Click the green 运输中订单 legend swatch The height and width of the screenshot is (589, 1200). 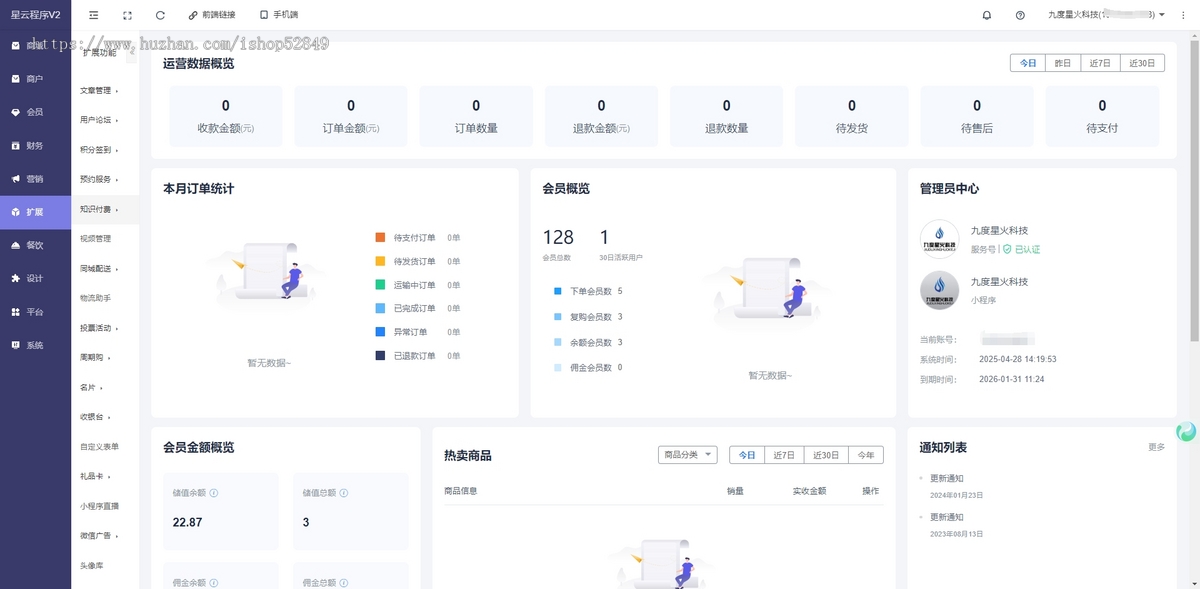point(380,285)
